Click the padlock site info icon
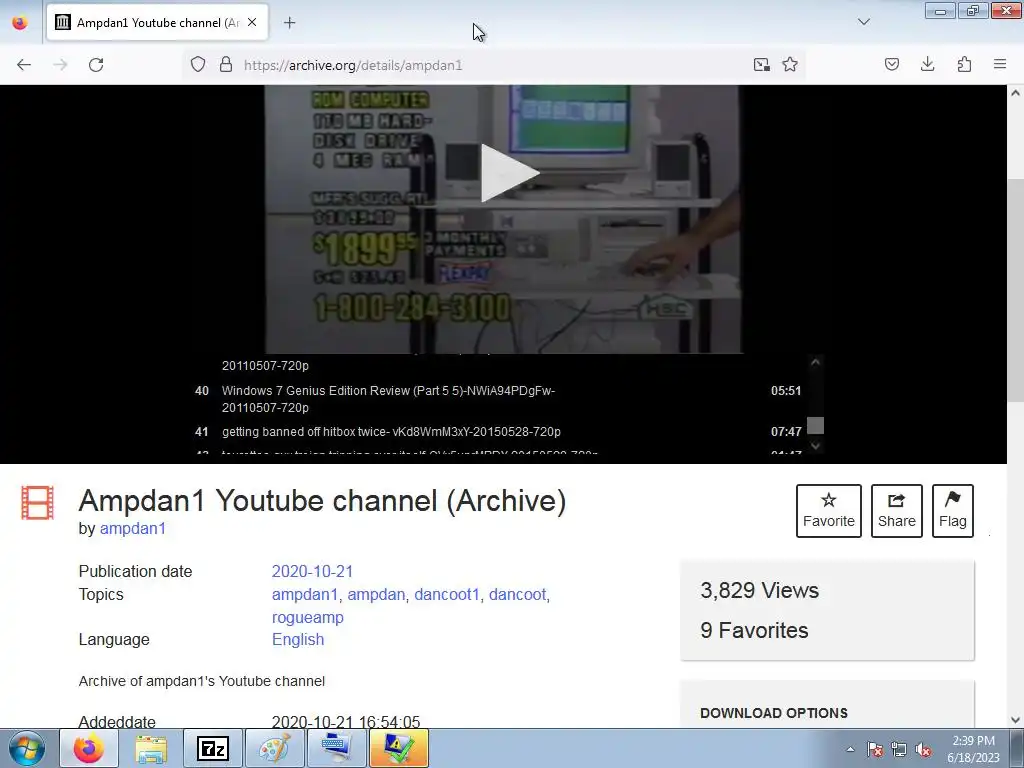Viewport: 1024px width, 768px height. point(226,65)
